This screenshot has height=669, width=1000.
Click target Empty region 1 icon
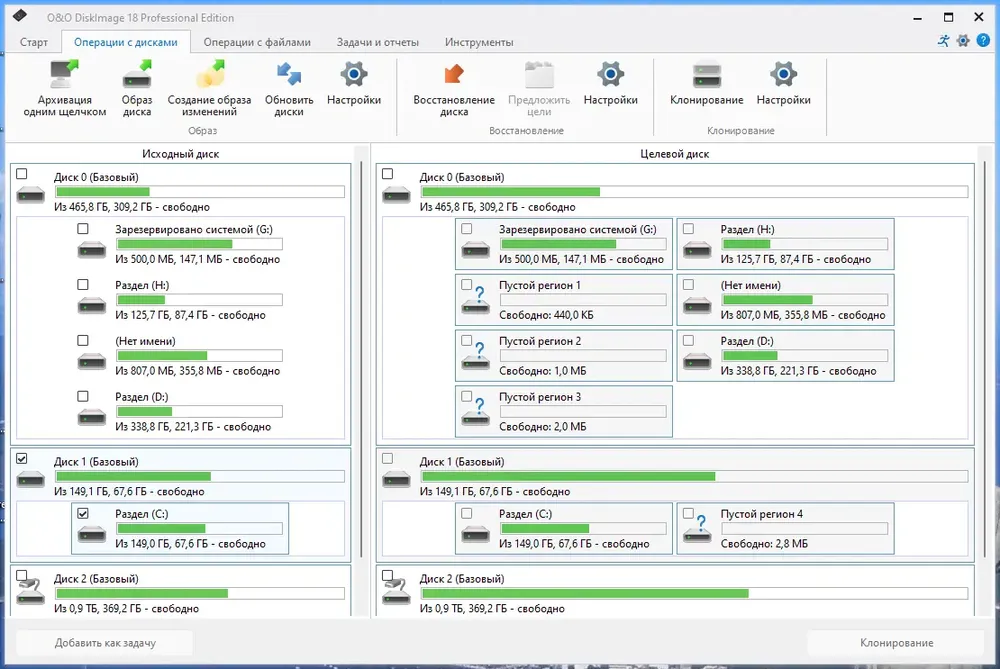476,301
